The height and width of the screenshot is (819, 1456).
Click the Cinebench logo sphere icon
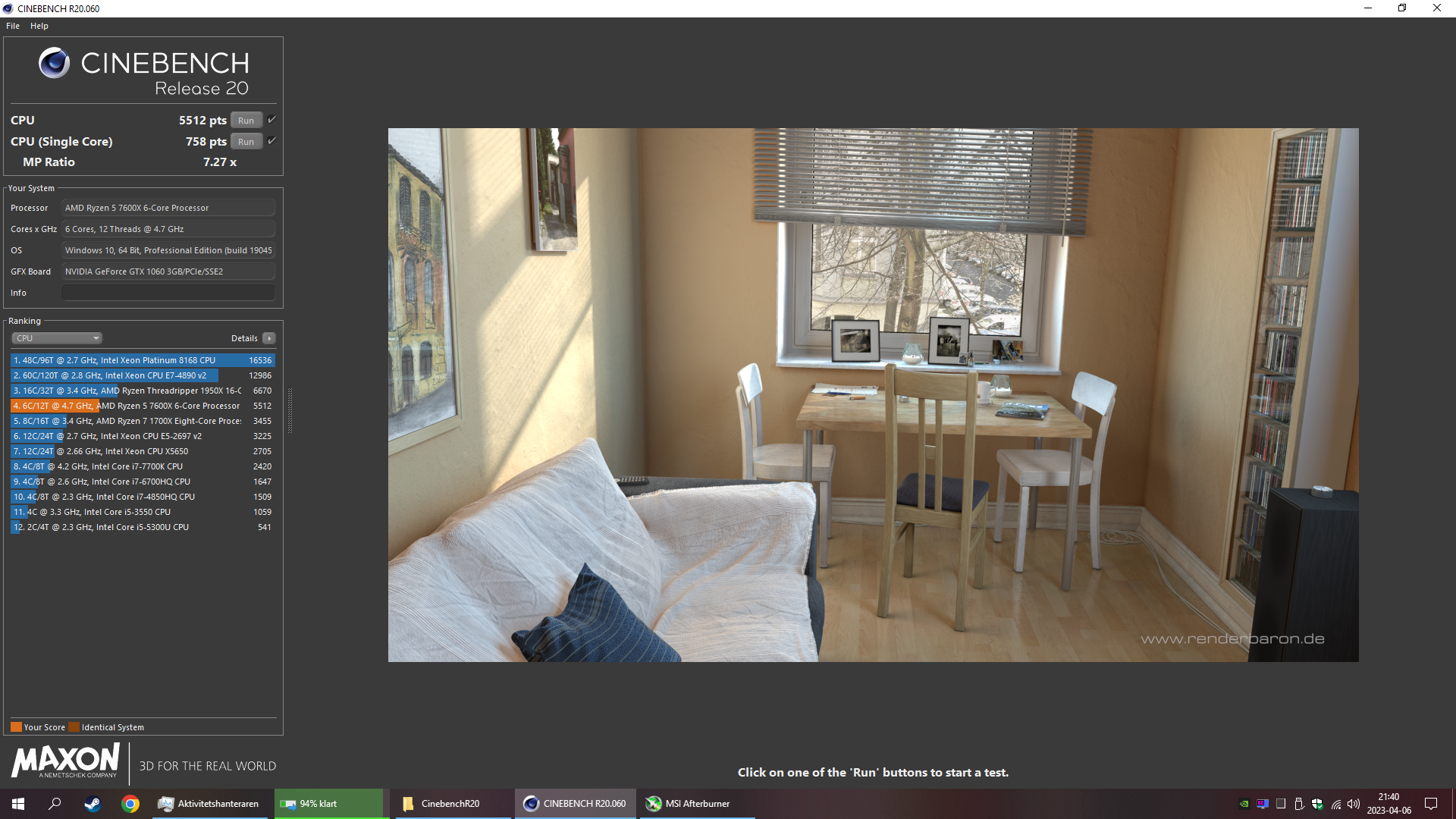[54, 63]
